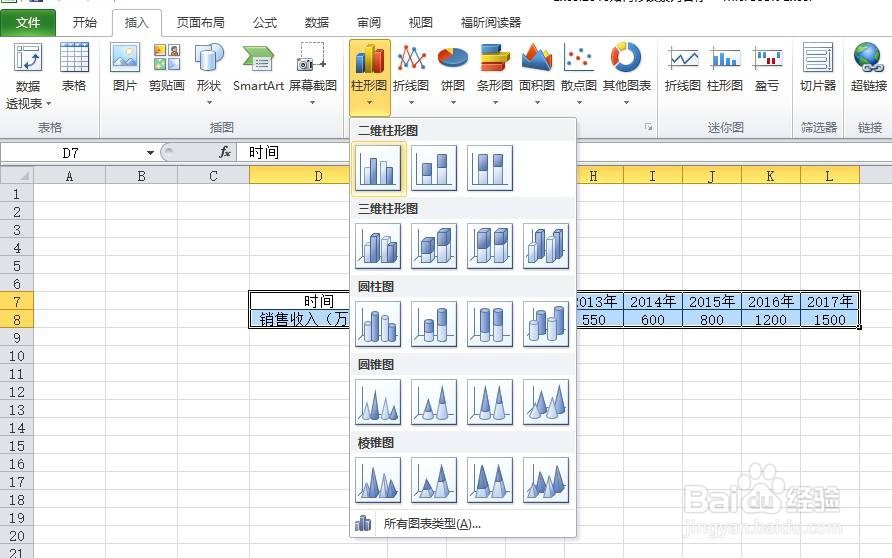892x558 pixels.
Task: Choose the 2-D 100% stacked column chart
Action: [x=489, y=168]
